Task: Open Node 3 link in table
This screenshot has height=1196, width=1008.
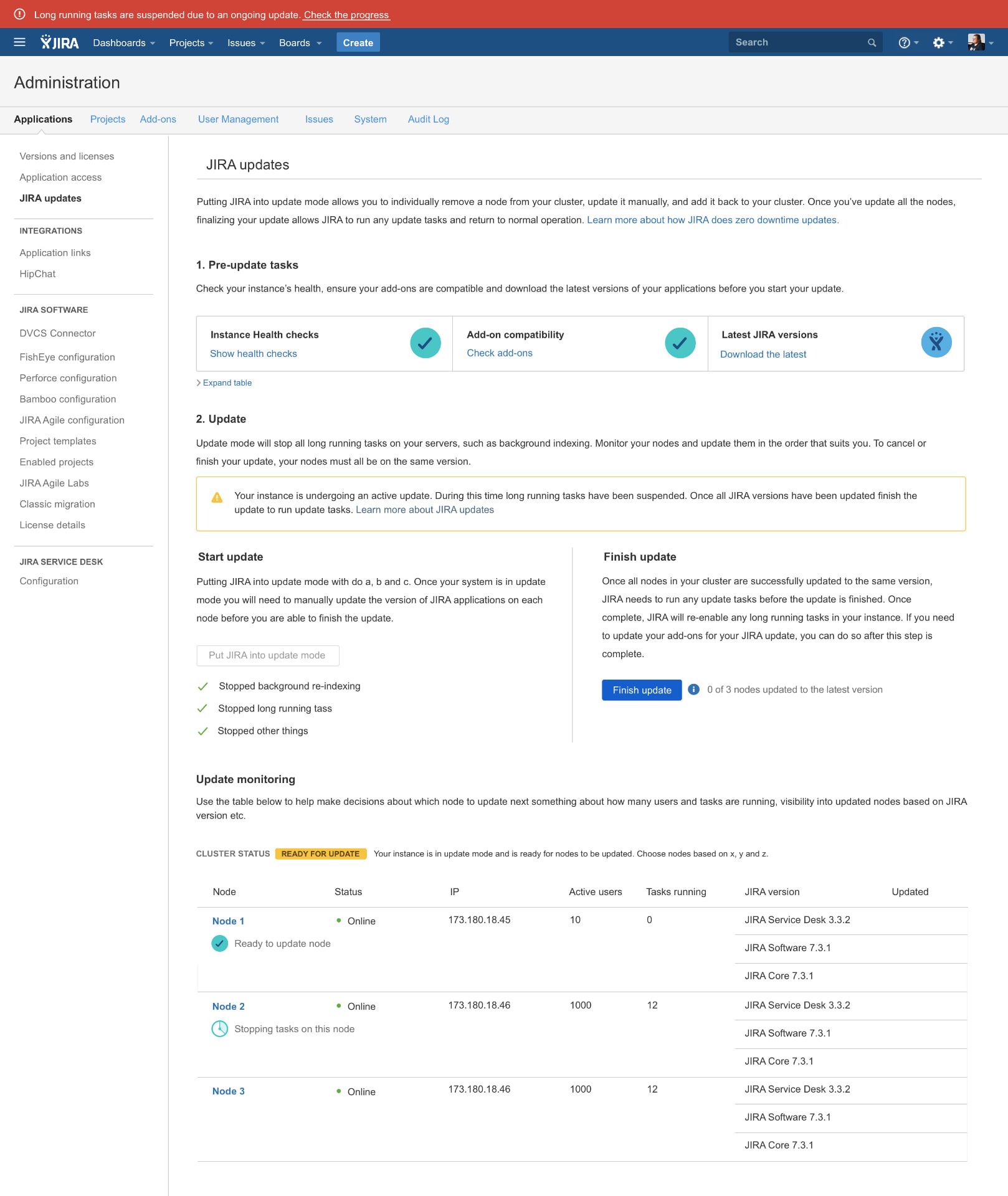Action: 228,1091
